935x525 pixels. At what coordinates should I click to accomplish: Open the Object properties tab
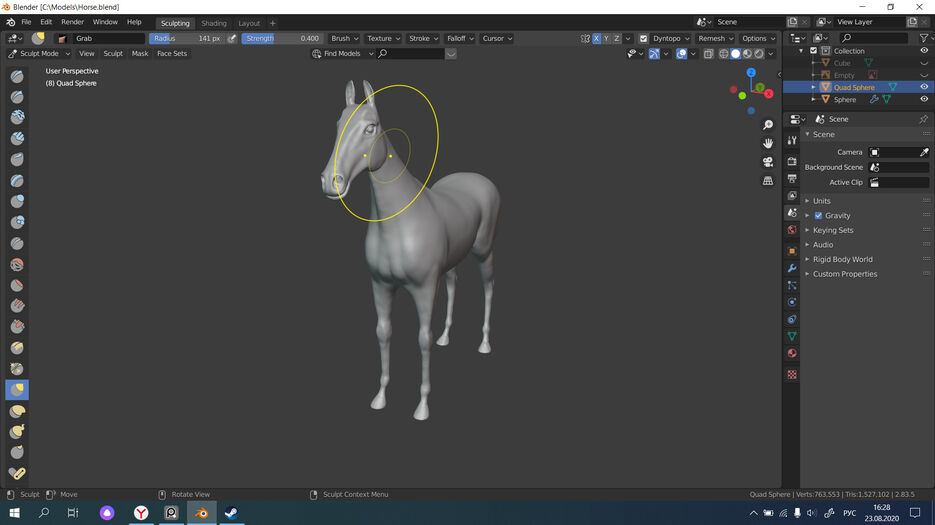pyautogui.click(x=792, y=251)
